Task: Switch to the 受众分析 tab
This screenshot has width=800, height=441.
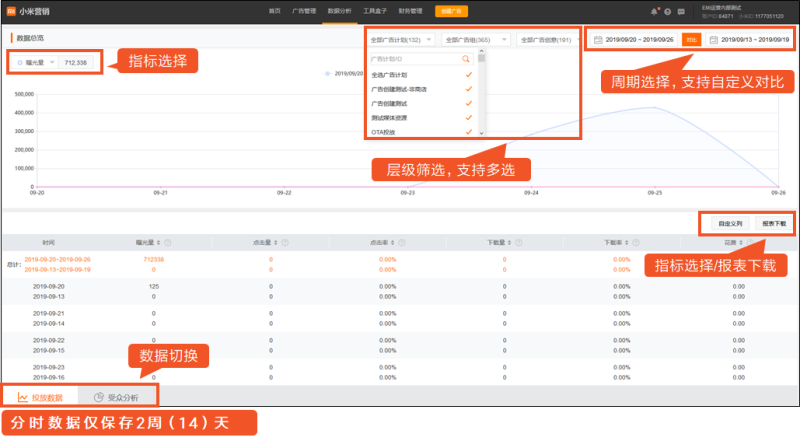Action: [116, 397]
